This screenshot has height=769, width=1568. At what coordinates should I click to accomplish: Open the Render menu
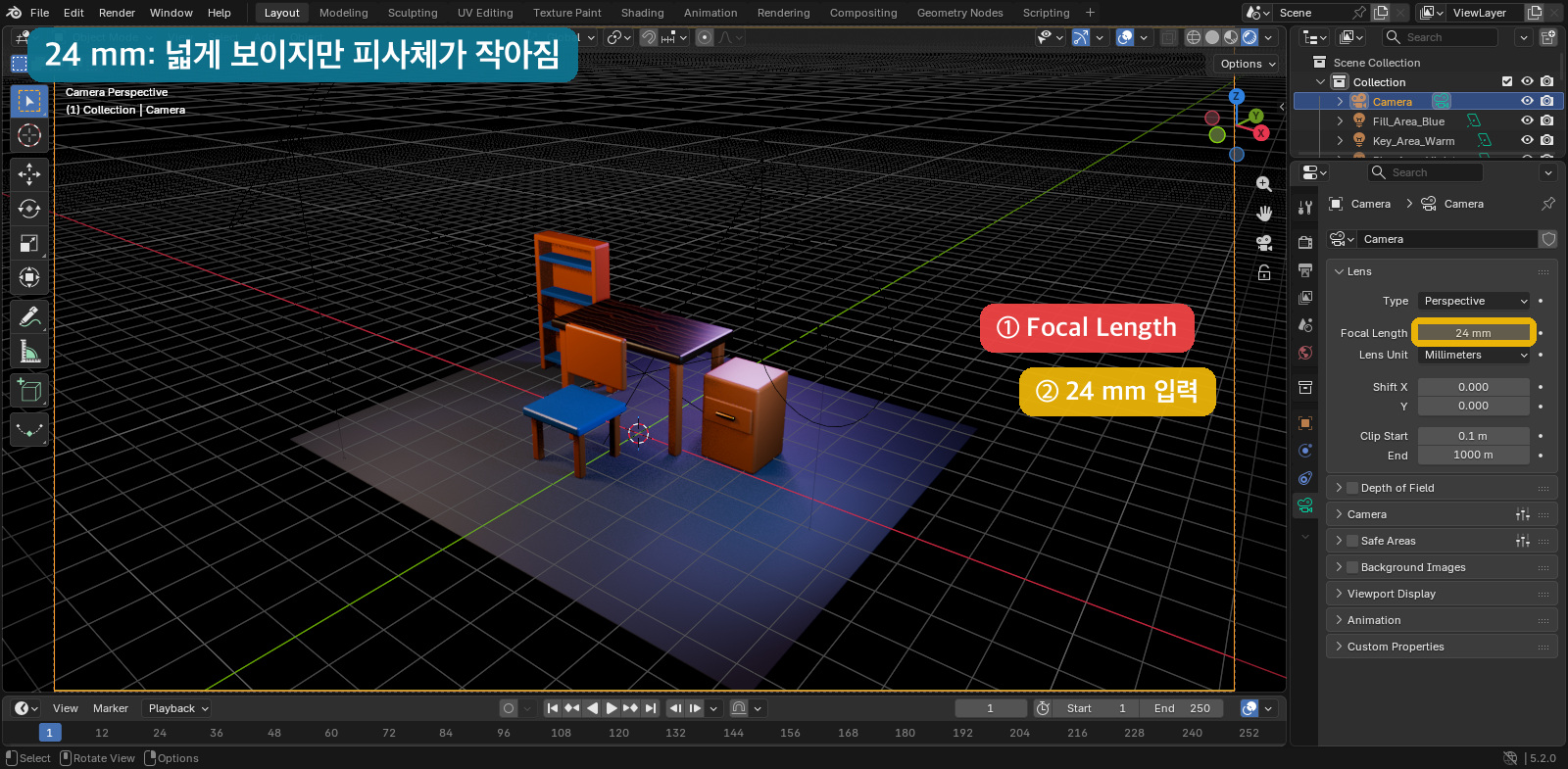(117, 13)
